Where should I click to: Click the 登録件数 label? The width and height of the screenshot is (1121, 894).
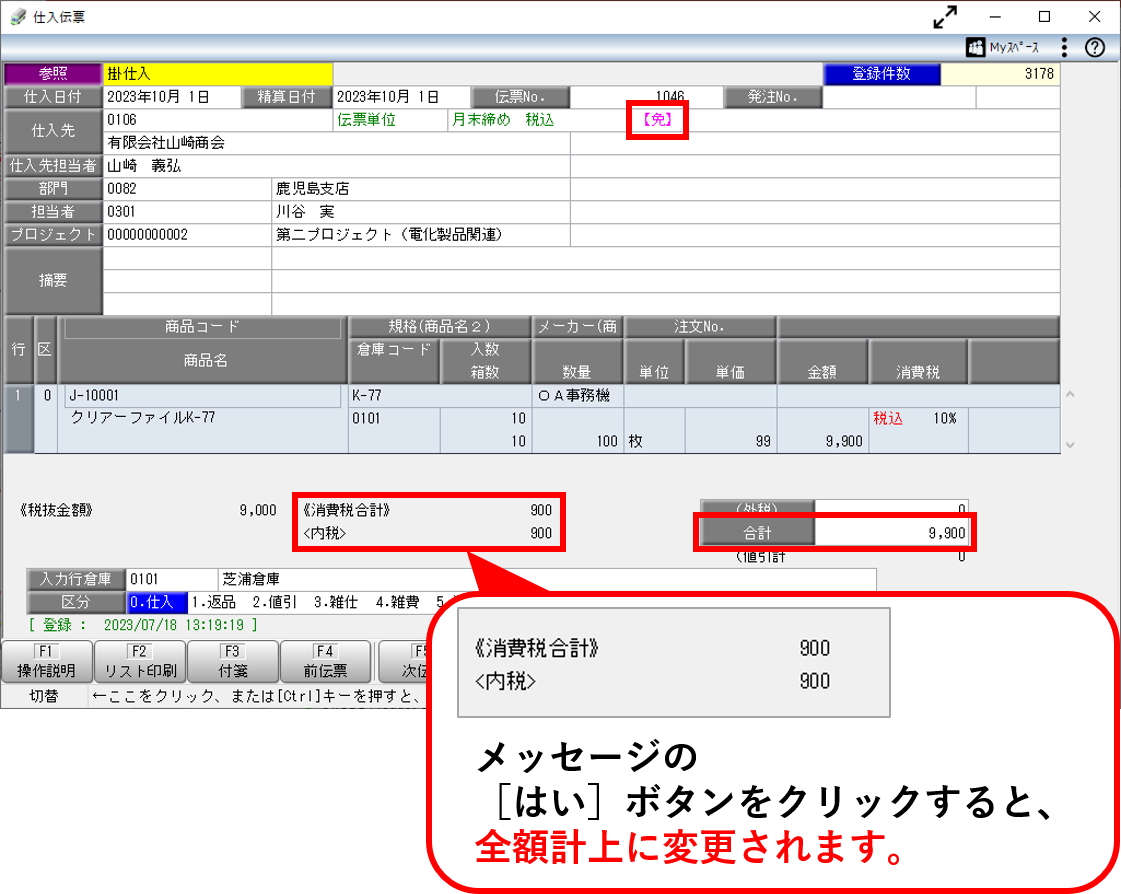click(x=882, y=74)
